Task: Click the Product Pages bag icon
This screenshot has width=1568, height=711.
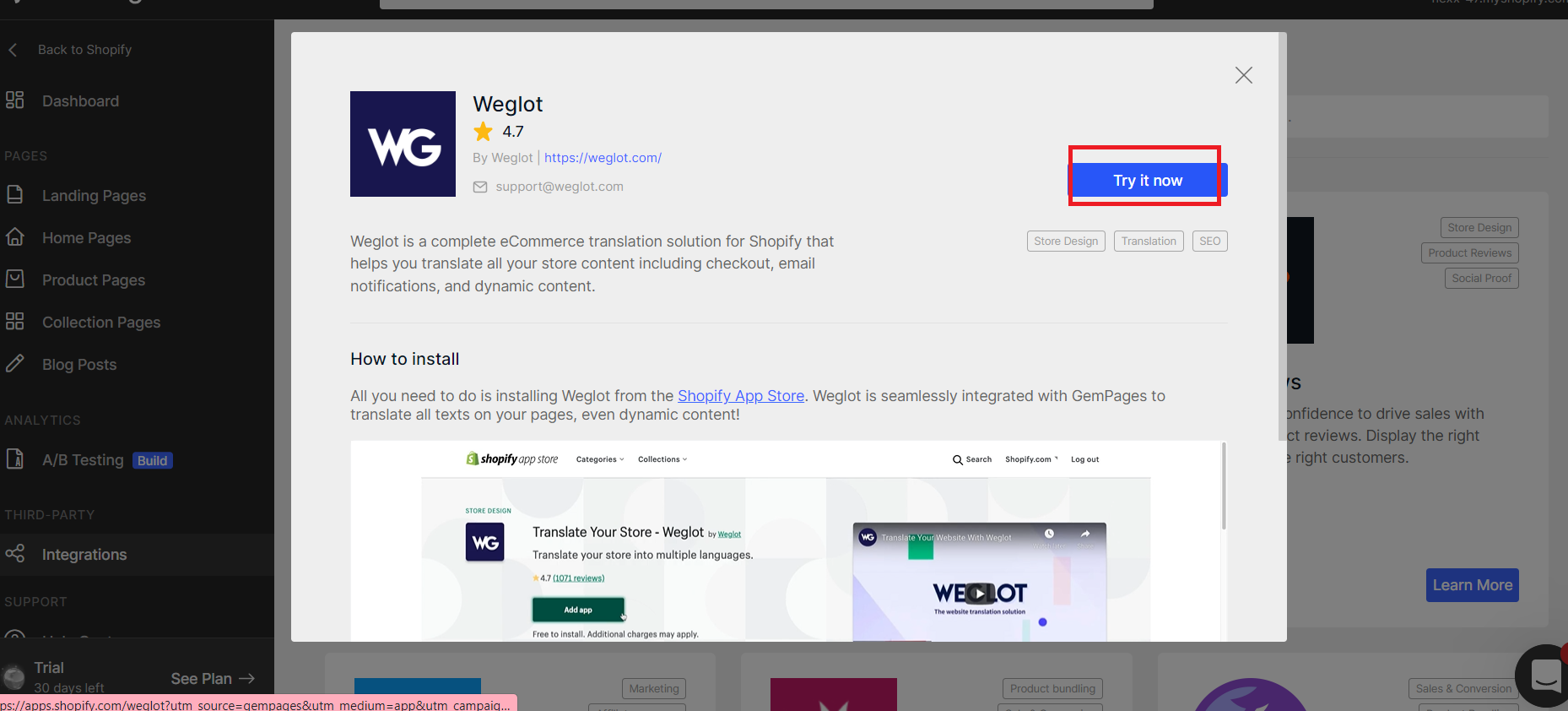Action: pyautogui.click(x=14, y=280)
